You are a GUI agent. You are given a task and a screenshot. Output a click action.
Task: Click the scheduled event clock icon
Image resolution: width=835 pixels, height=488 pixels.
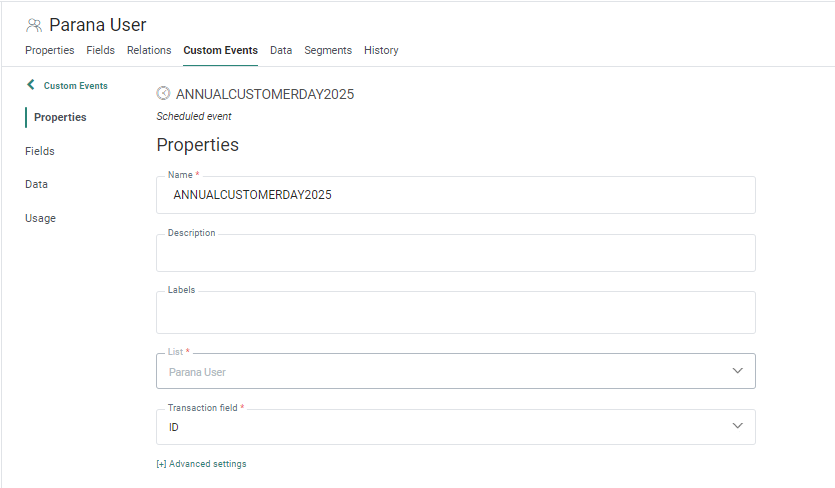point(163,94)
